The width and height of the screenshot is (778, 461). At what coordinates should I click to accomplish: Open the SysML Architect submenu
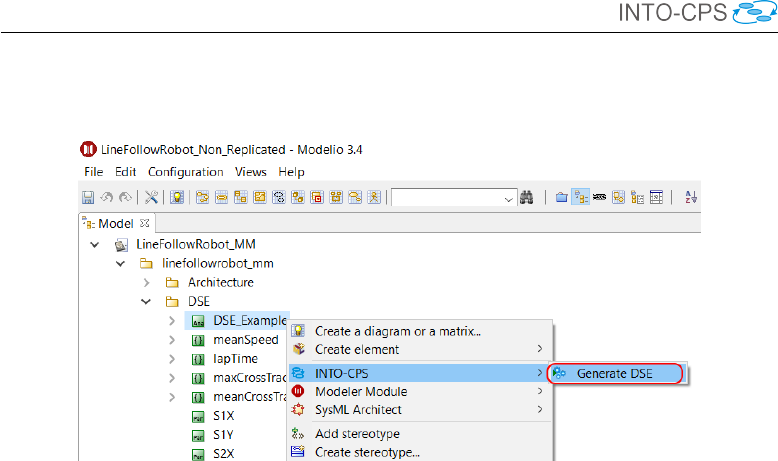point(421,410)
